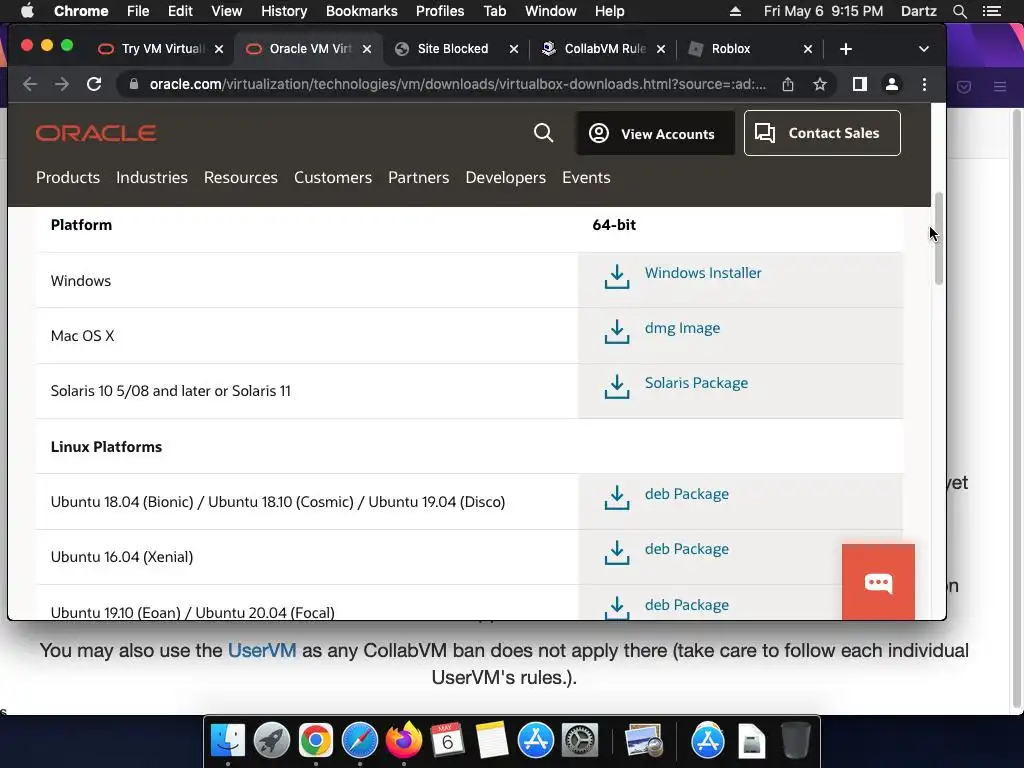1024x768 pixels.
Task: Open the Chrome profile icon
Action: pyautogui.click(x=891, y=84)
